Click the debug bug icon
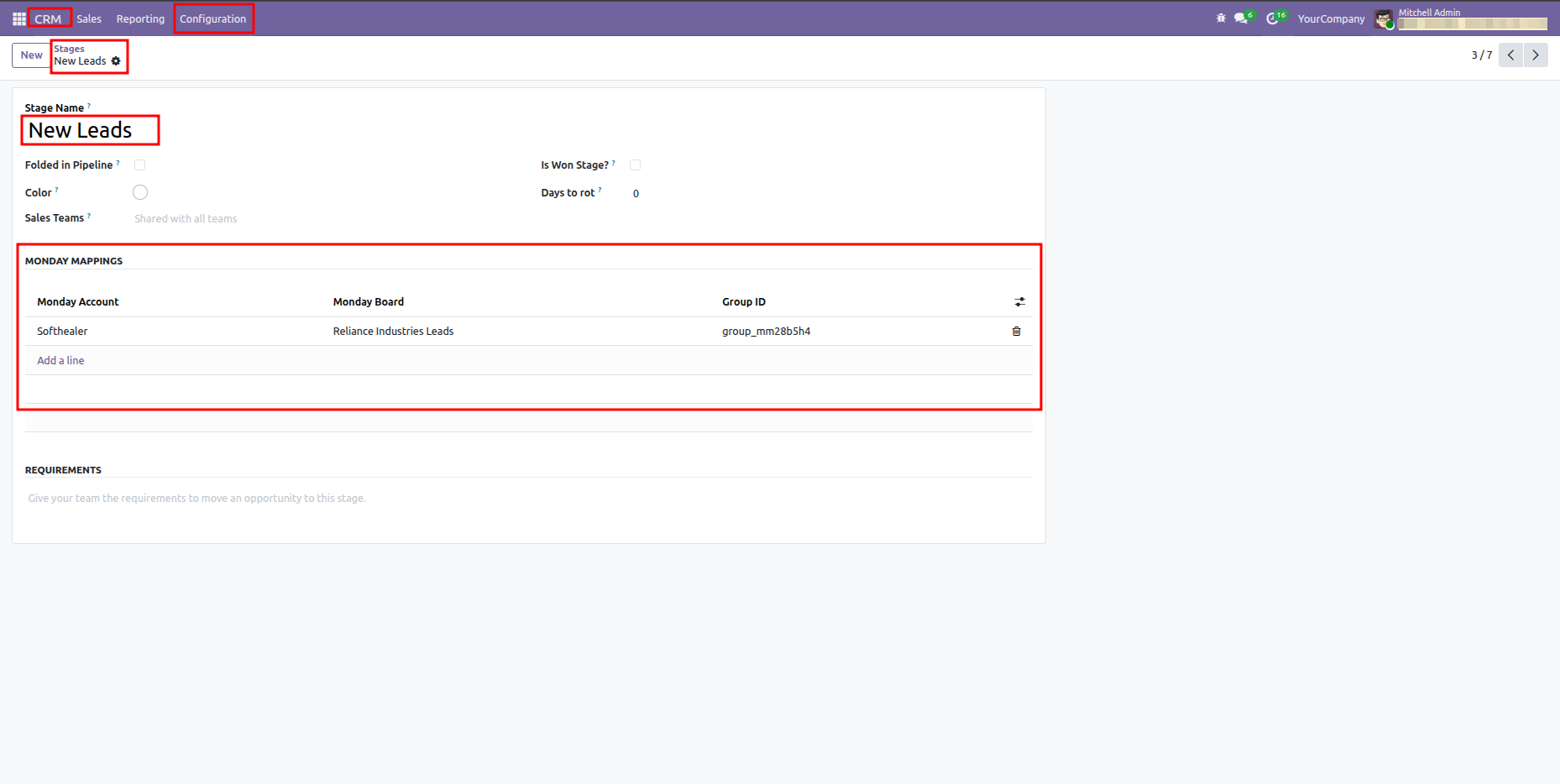The image size is (1560, 784). [x=1221, y=18]
